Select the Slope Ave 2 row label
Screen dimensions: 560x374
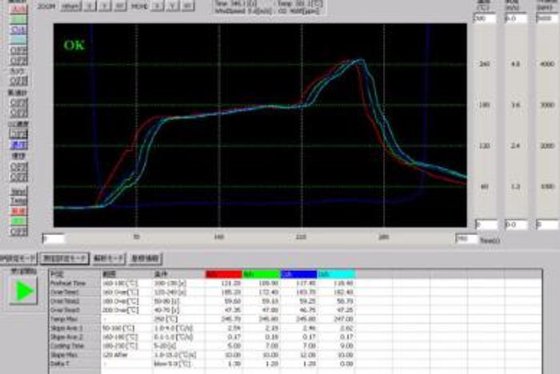click(66, 337)
